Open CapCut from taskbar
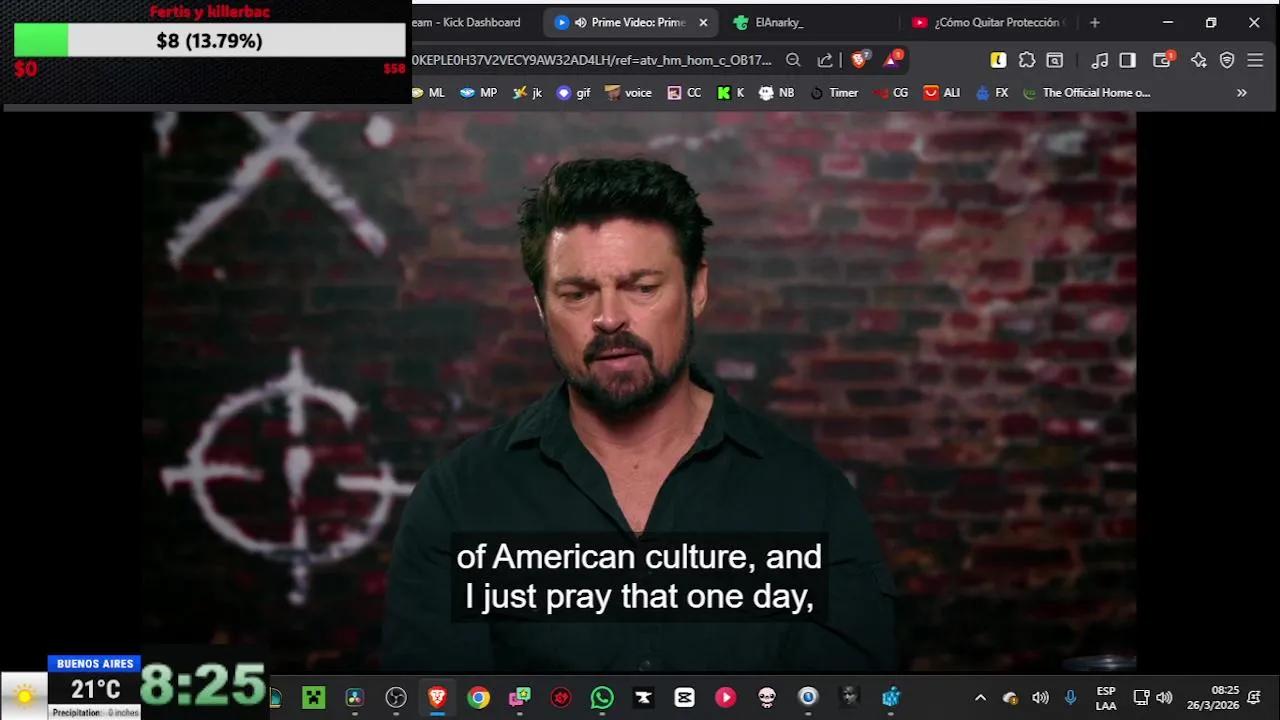The height and width of the screenshot is (720, 1280). point(685,697)
